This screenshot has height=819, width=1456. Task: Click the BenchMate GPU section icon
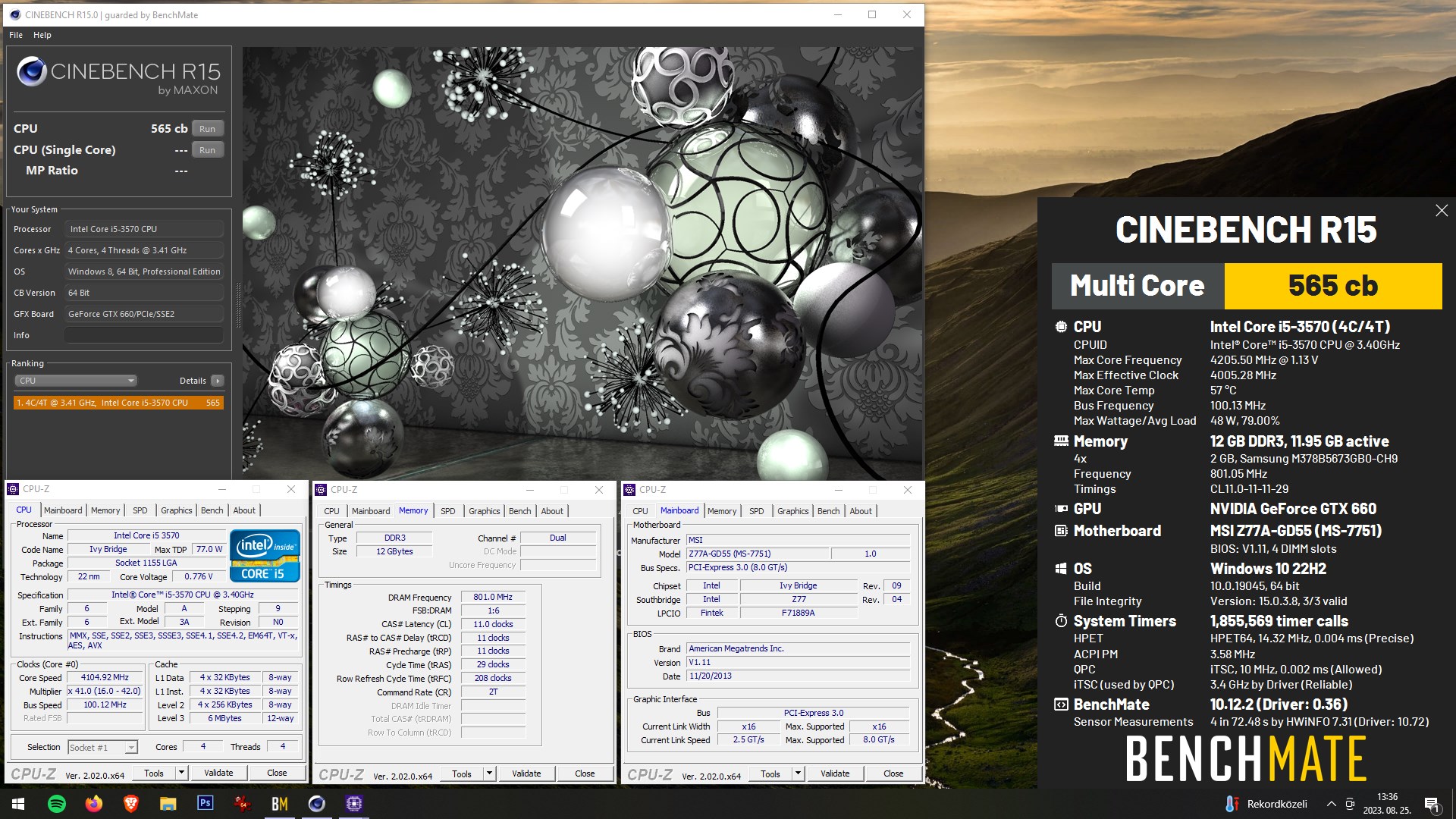[x=1061, y=509]
